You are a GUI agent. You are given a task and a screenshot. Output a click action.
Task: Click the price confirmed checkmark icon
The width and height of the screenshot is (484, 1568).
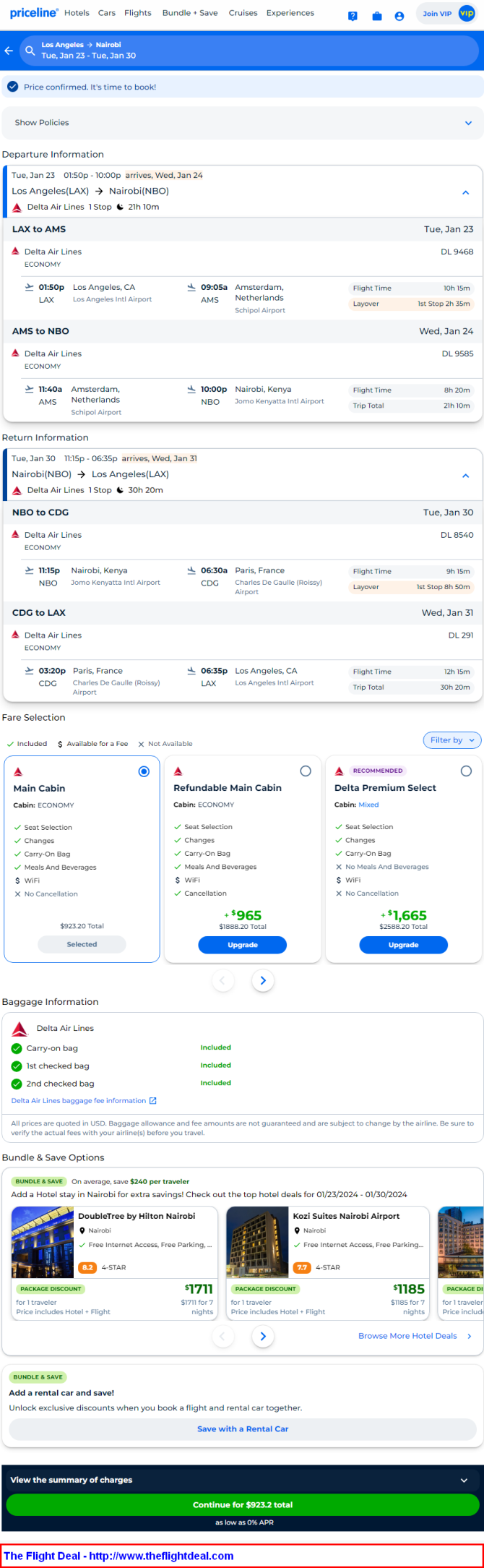tap(12, 87)
